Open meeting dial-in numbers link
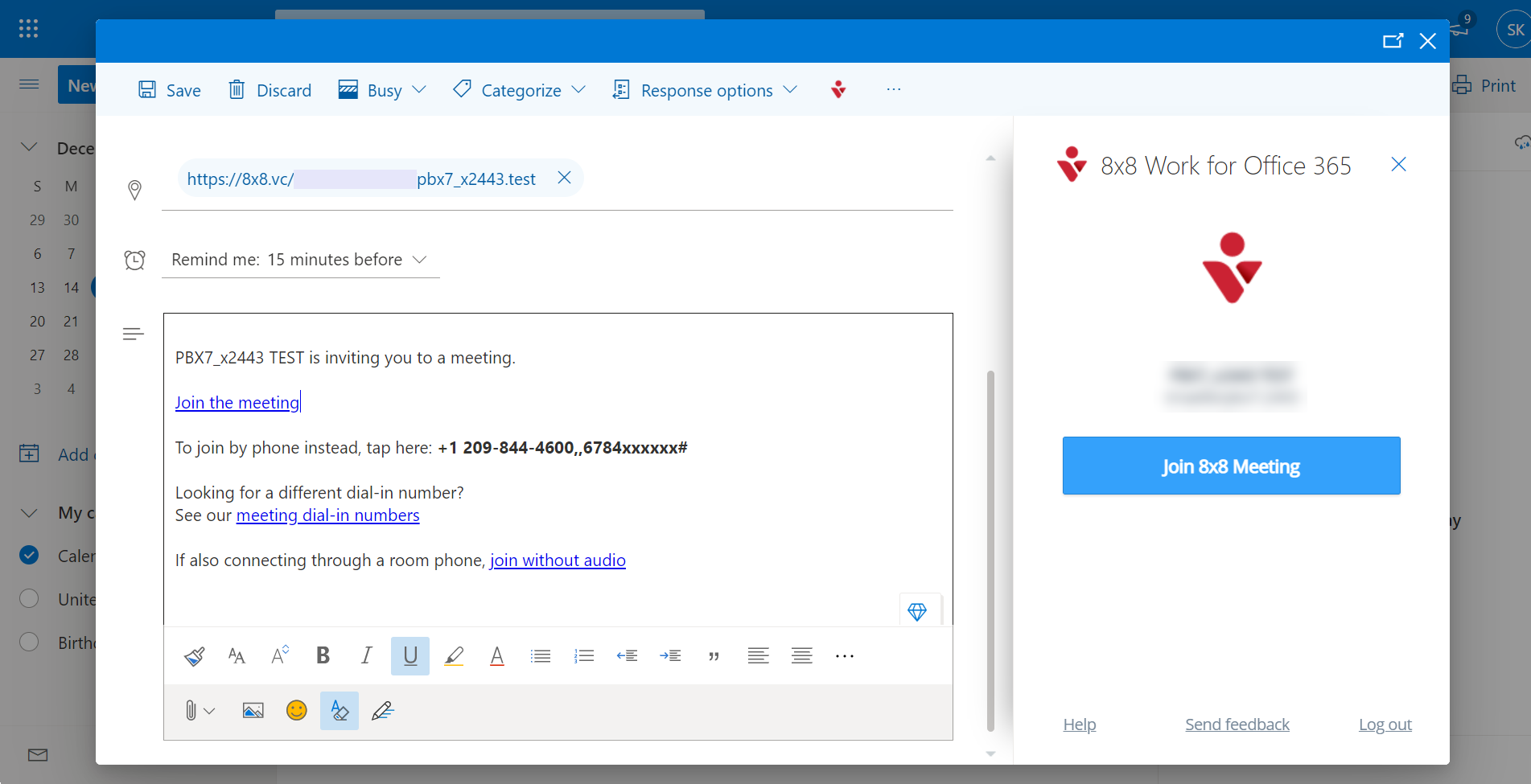1531x784 pixels. click(328, 515)
